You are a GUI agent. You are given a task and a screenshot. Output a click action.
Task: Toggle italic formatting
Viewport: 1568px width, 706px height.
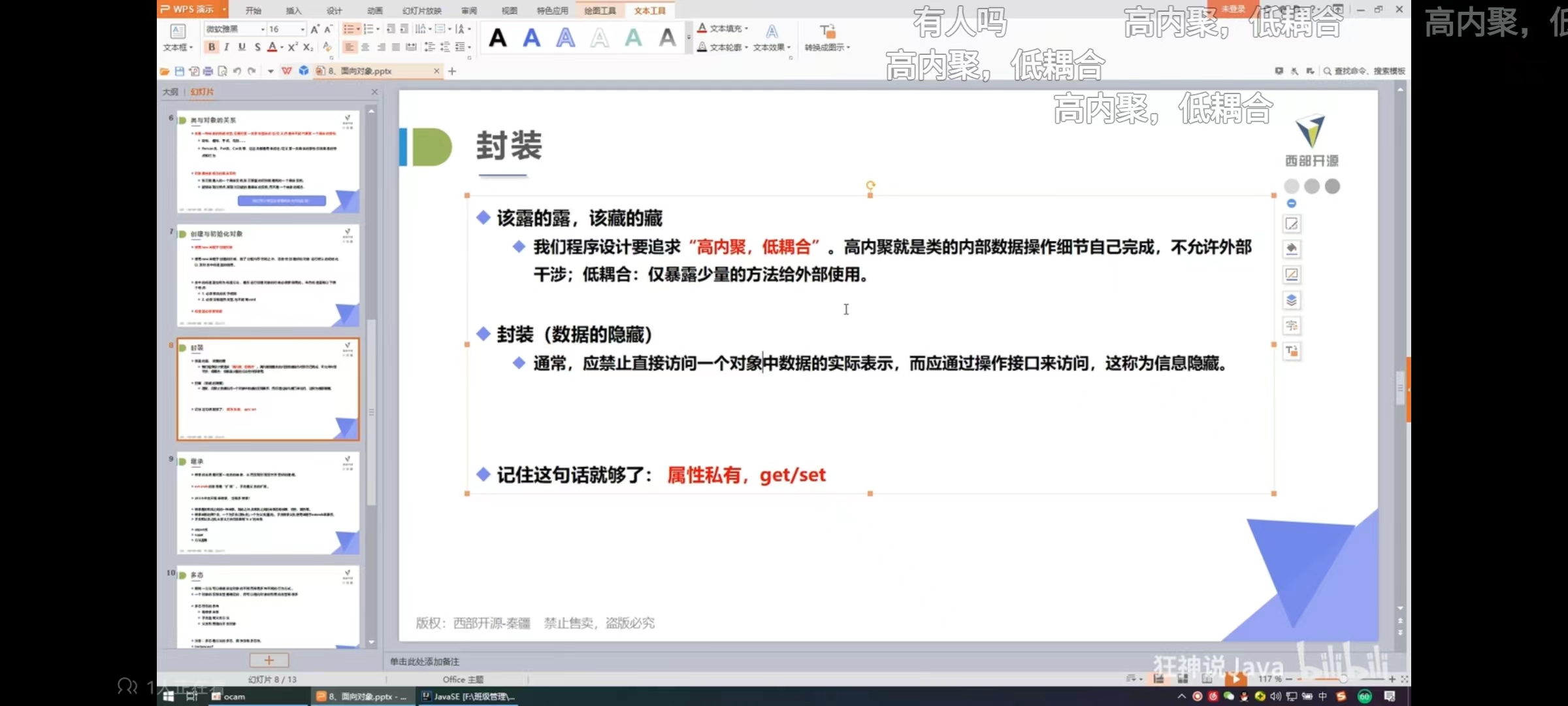(227, 47)
